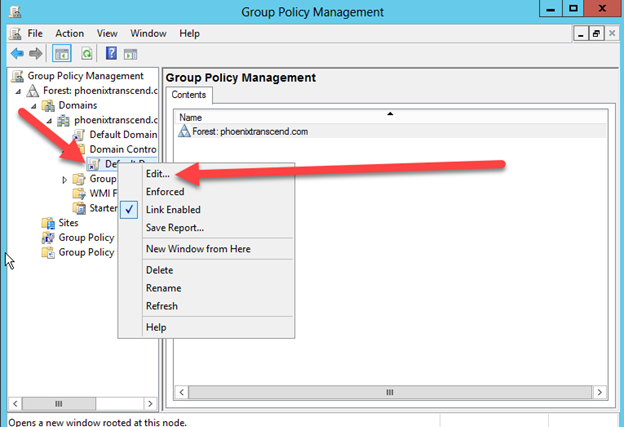Screen dimensions: 624x427
Task: Open the Action menu
Action: point(70,34)
